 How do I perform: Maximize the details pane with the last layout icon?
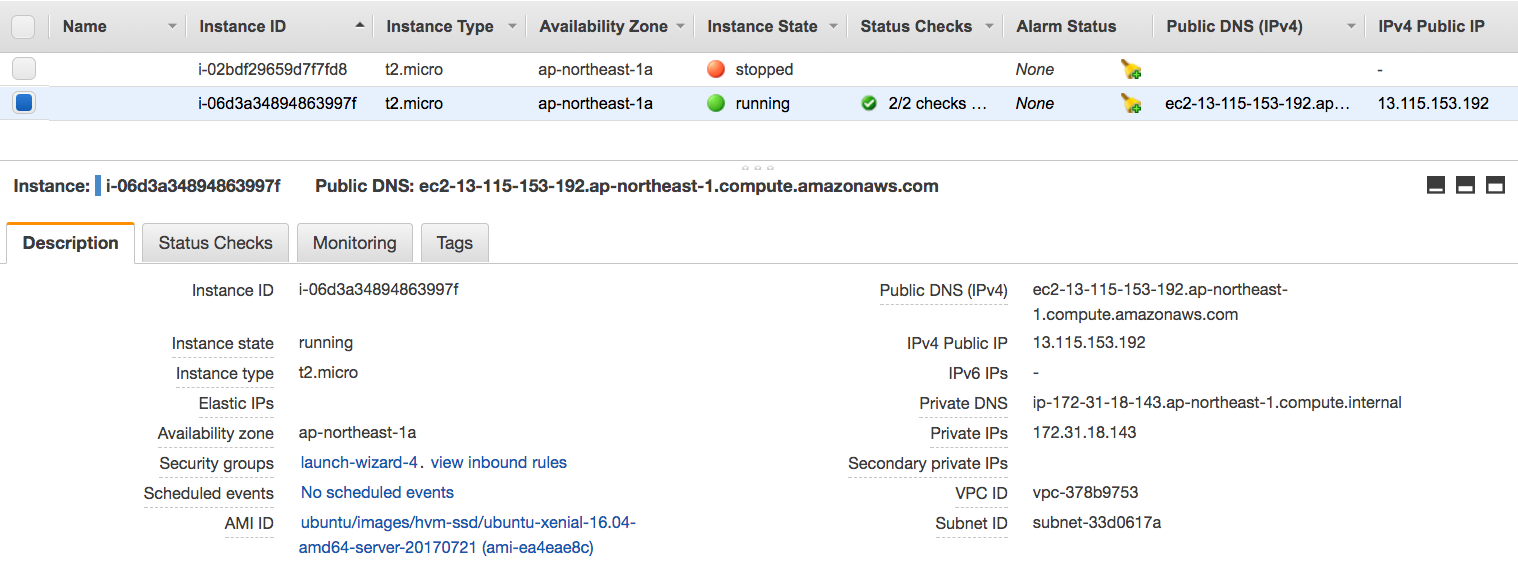1496,185
